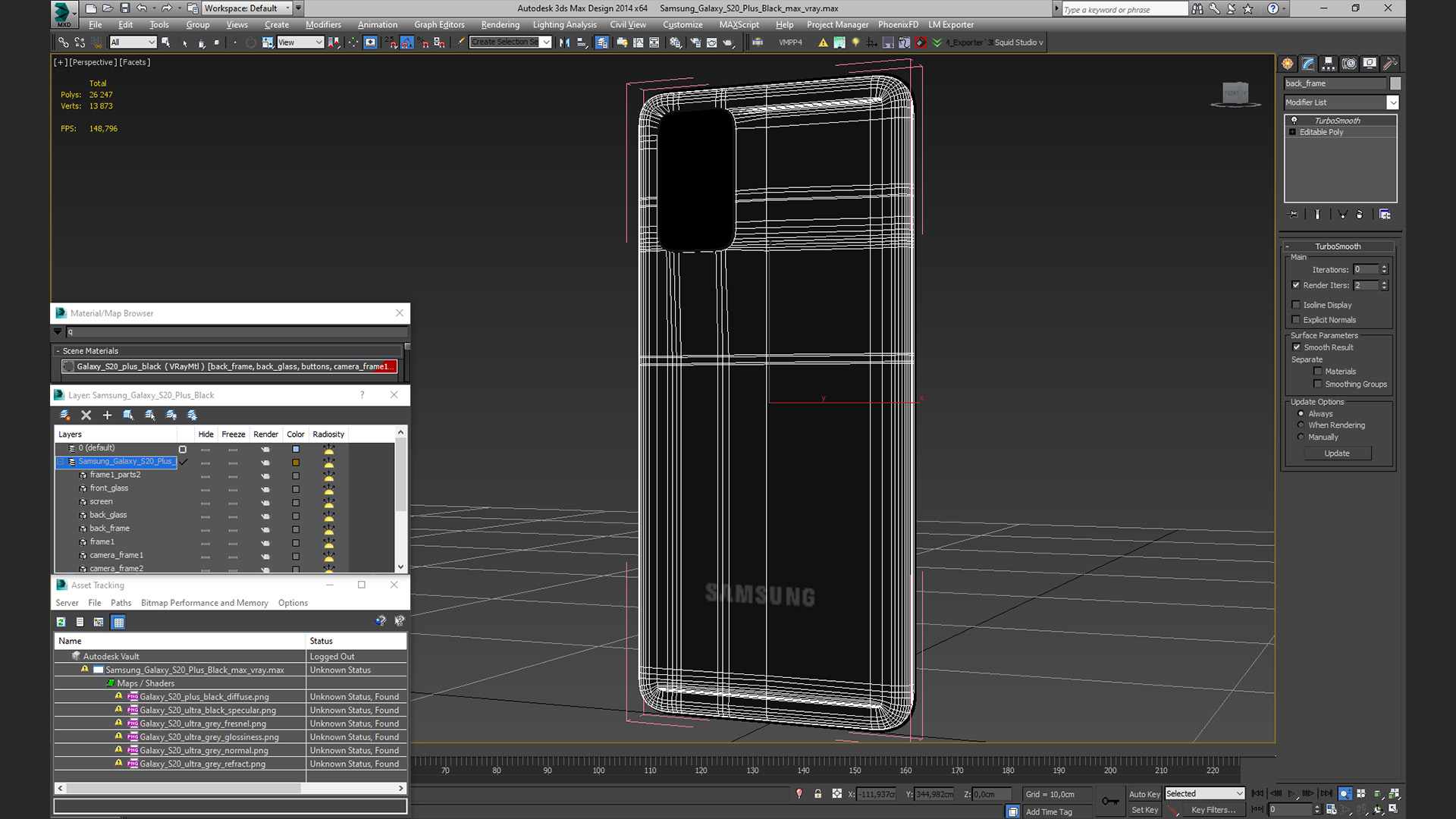Viewport: 1456px width, 819px height.
Task: Select the Always update radio button
Action: pos(1301,414)
